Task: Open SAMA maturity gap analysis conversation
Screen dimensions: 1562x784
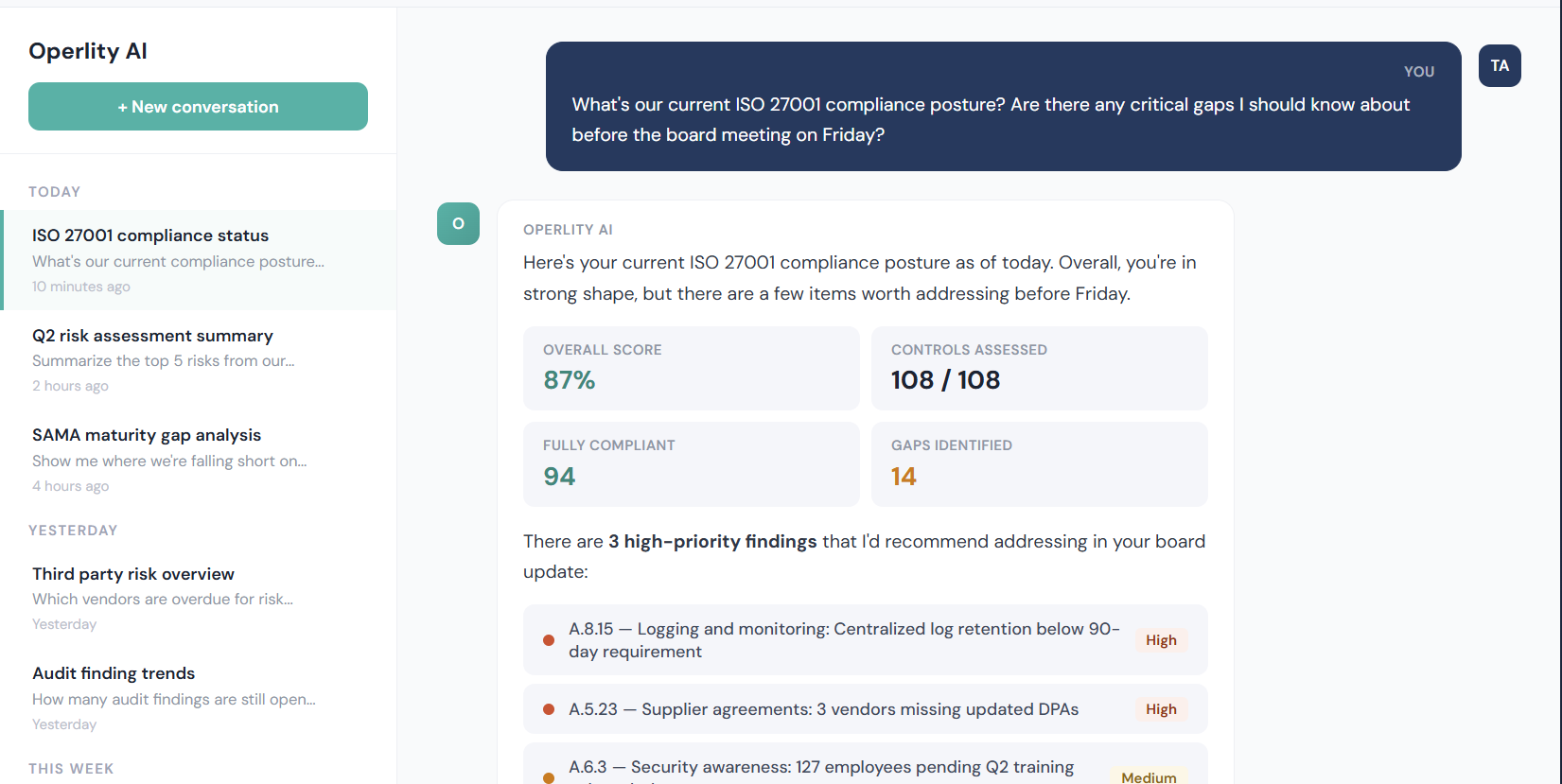Action: 200,460
